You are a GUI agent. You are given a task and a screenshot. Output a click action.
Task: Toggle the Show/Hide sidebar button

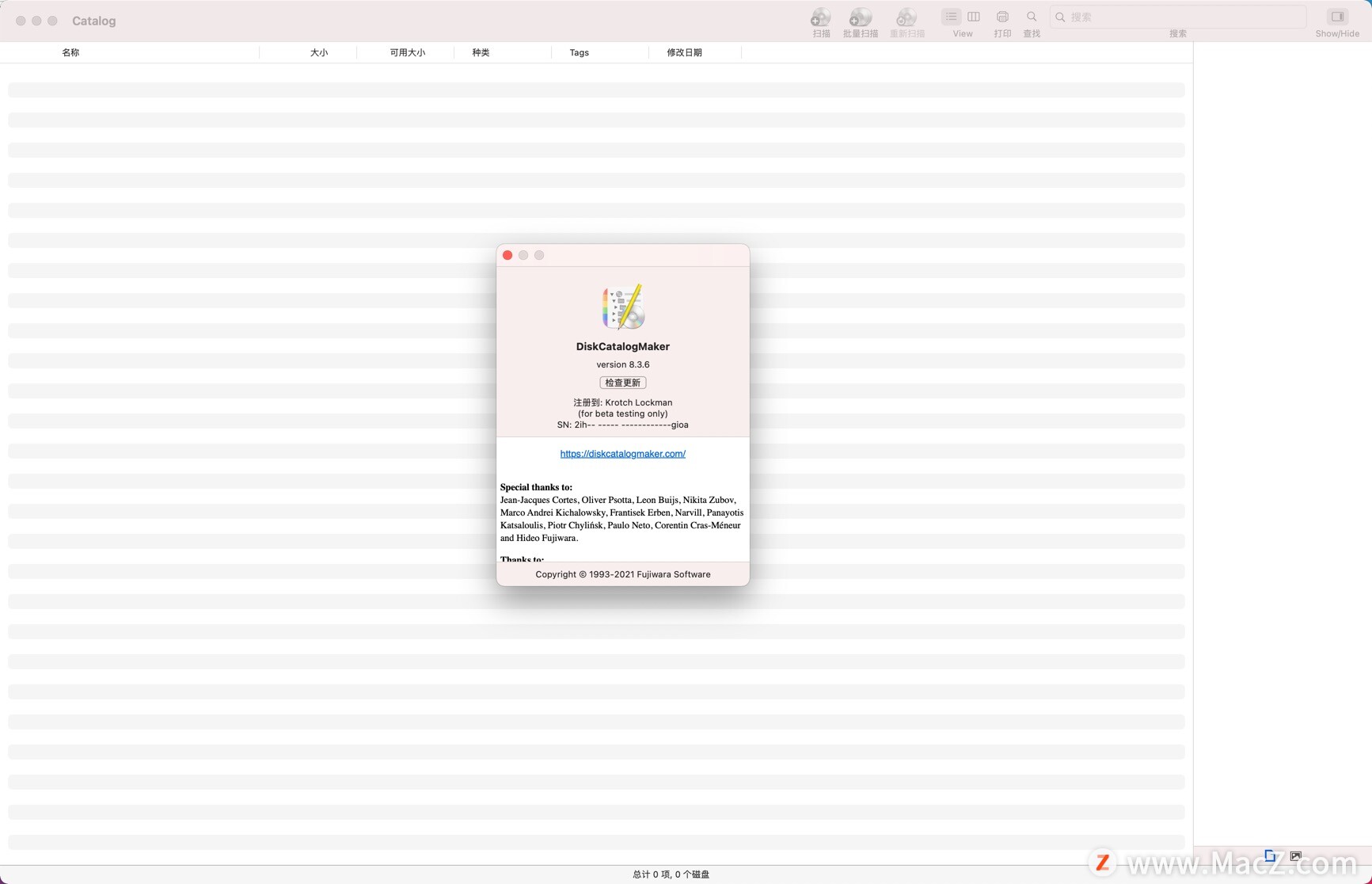(1337, 17)
